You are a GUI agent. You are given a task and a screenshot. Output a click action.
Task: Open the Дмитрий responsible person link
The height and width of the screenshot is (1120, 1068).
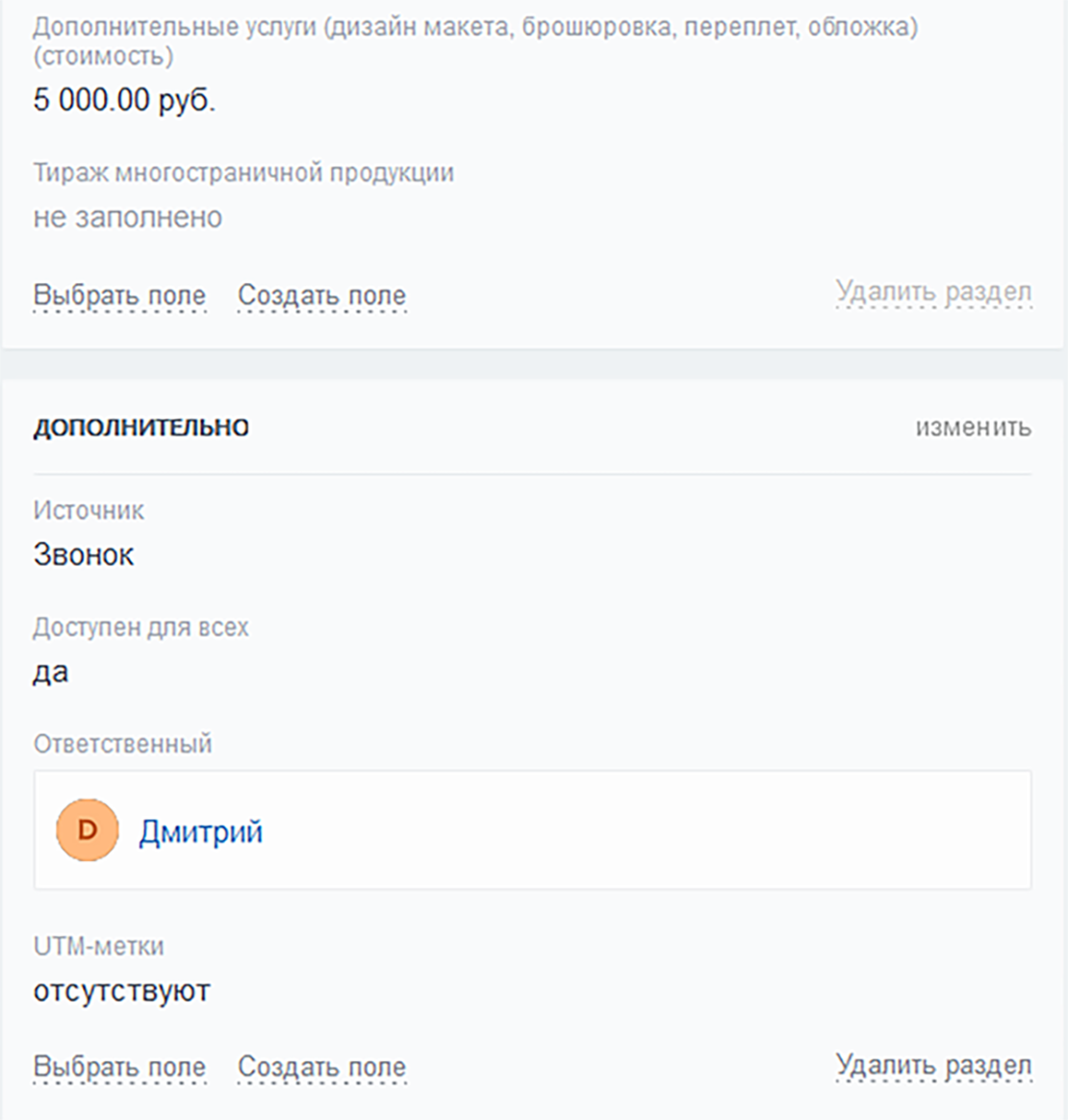point(200,831)
